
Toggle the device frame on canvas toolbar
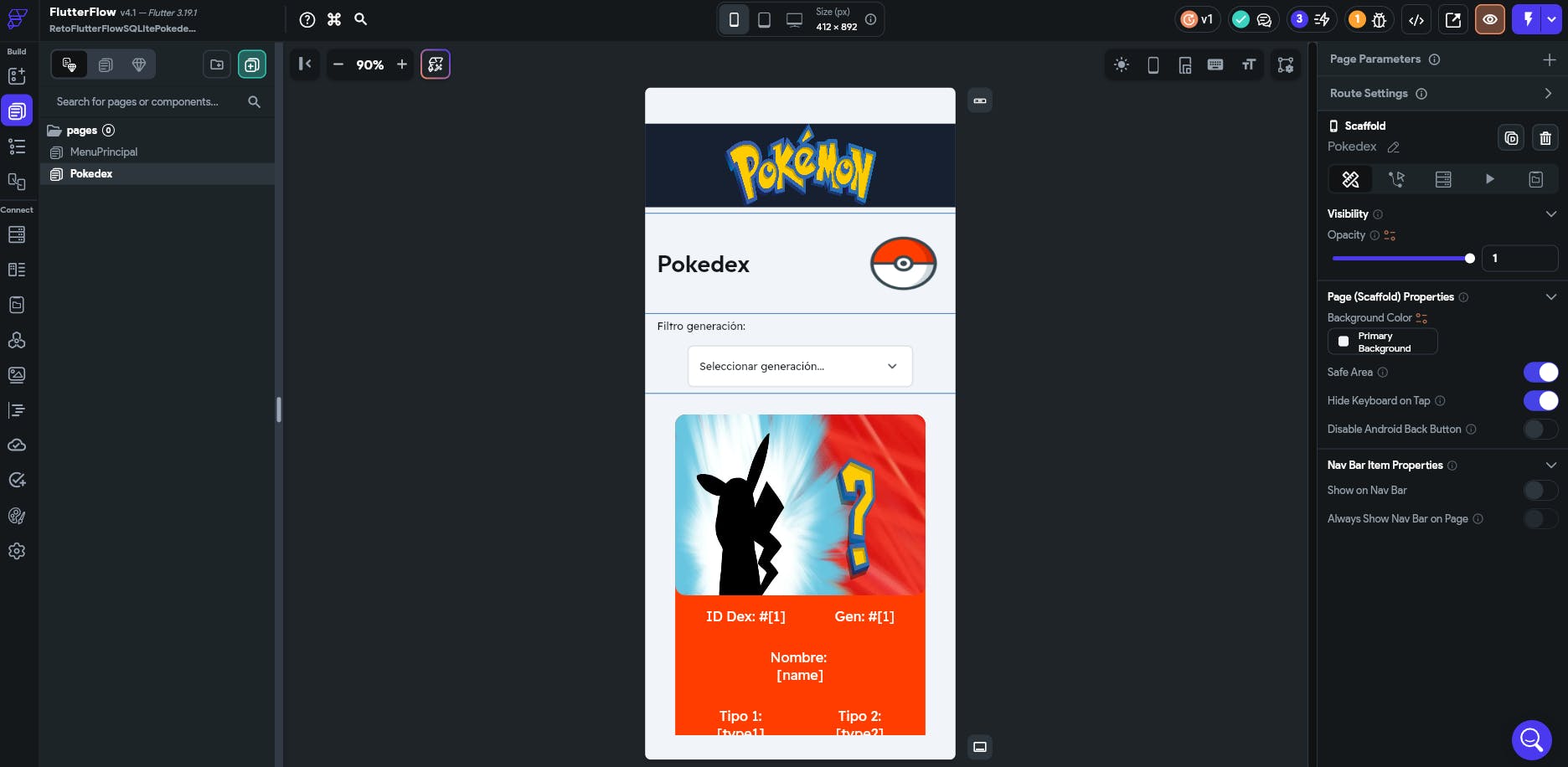(x=1153, y=64)
